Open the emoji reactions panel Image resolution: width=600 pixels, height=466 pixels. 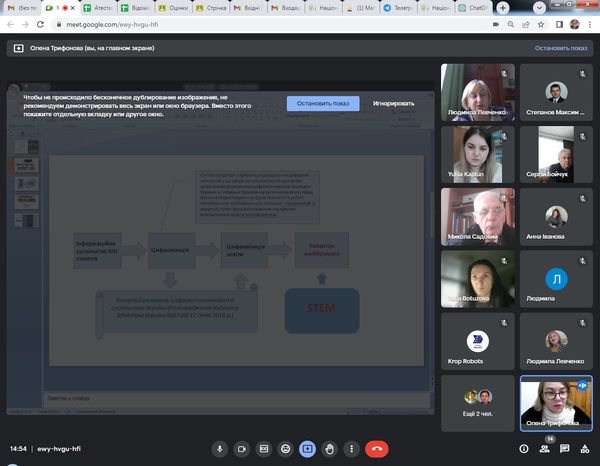286,449
